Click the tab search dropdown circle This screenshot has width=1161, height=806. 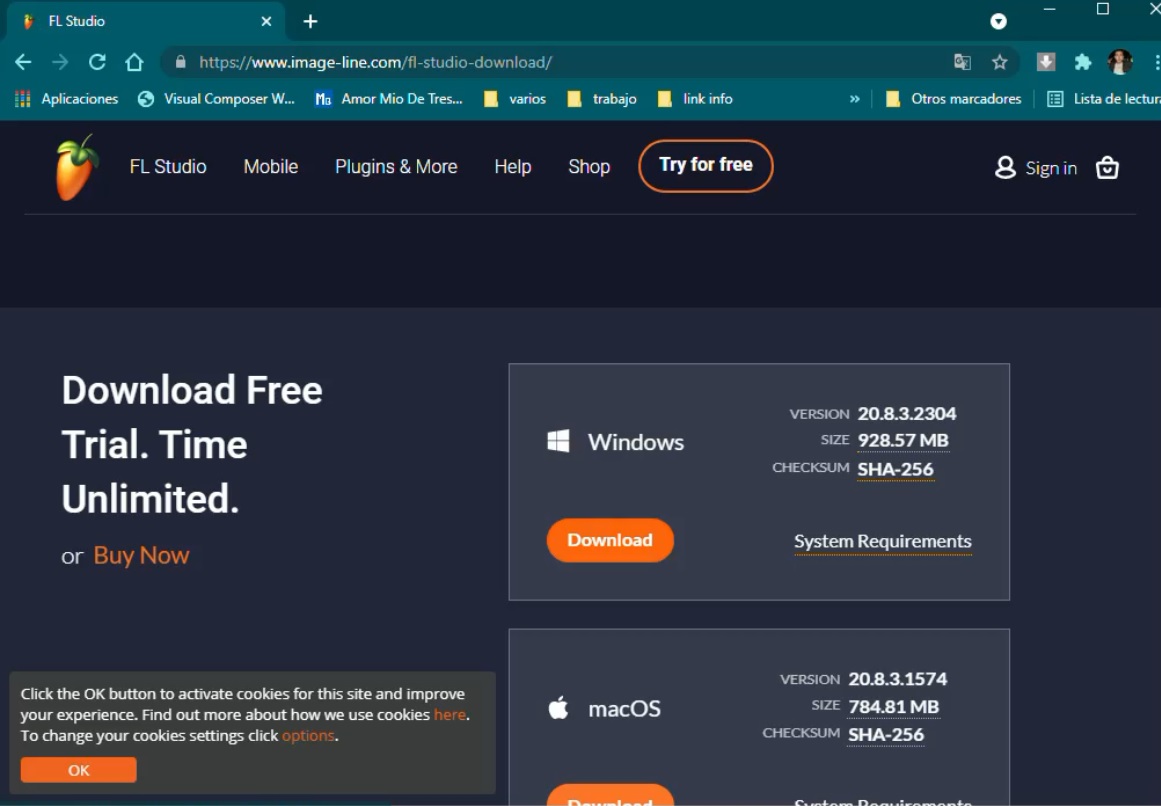pyautogui.click(x=998, y=21)
